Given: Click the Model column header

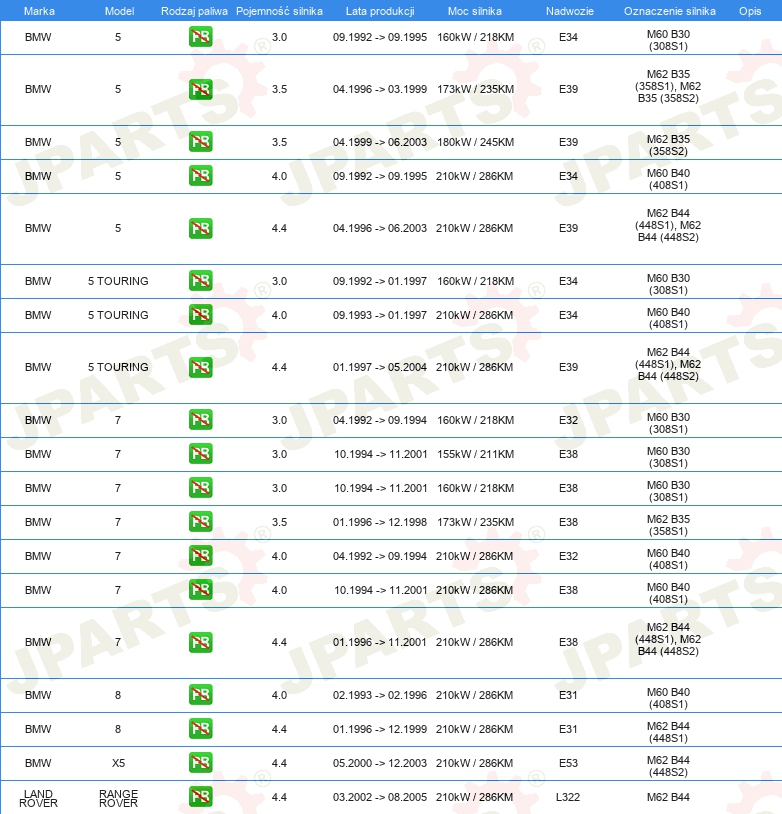Looking at the screenshot, I should click(x=119, y=11).
